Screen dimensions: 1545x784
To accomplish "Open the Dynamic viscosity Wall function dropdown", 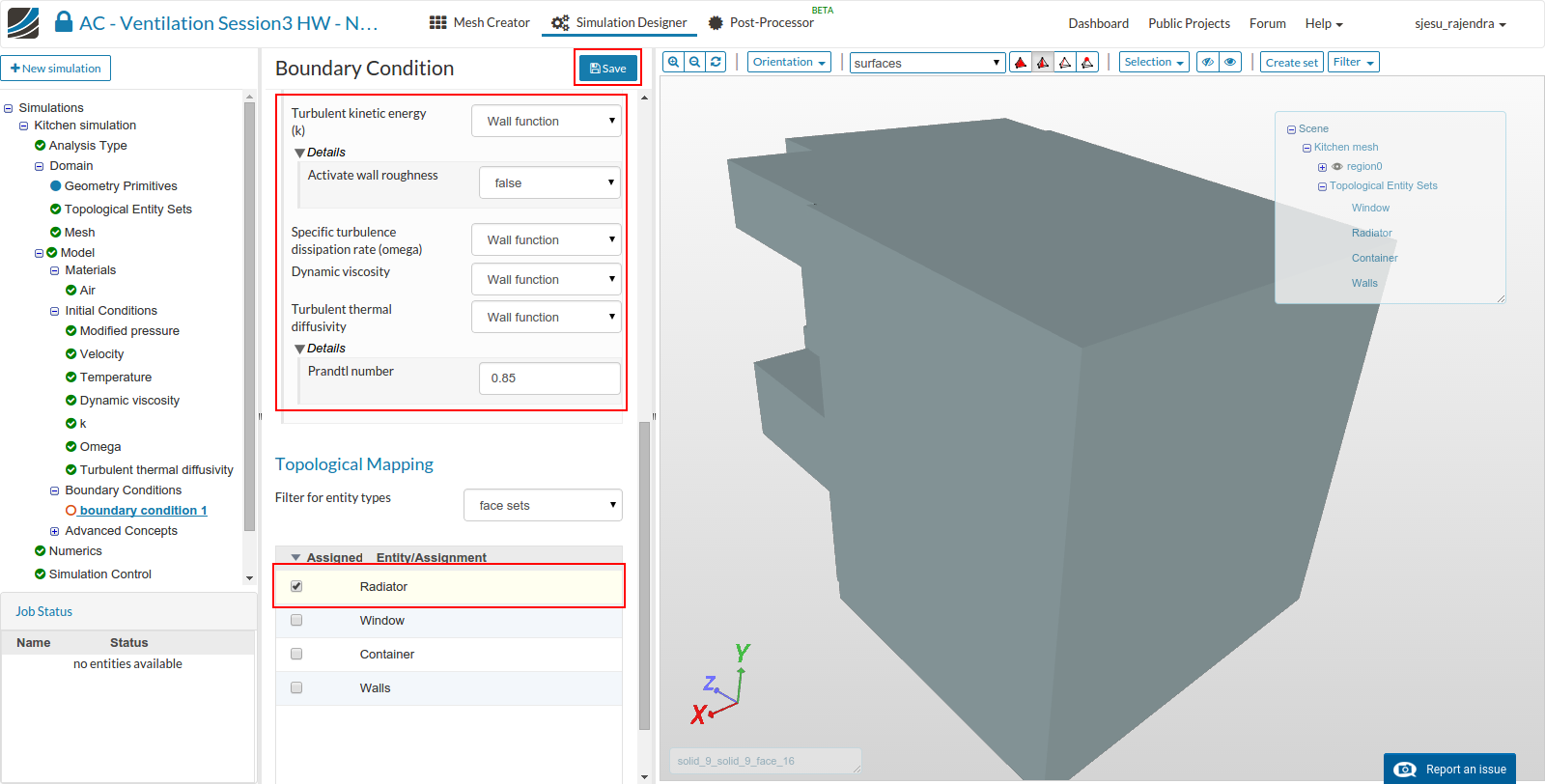I will click(547, 279).
